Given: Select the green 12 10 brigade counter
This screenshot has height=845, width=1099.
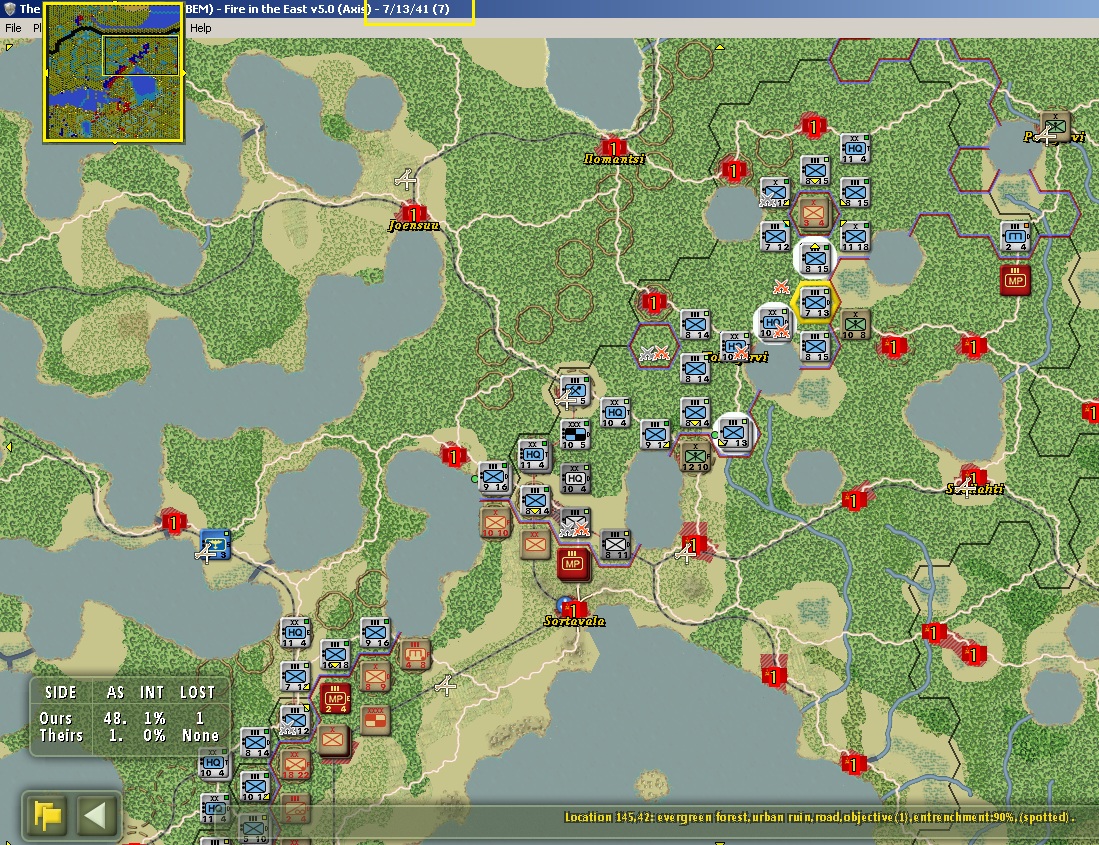Looking at the screenshot, I should click(695, 457).
